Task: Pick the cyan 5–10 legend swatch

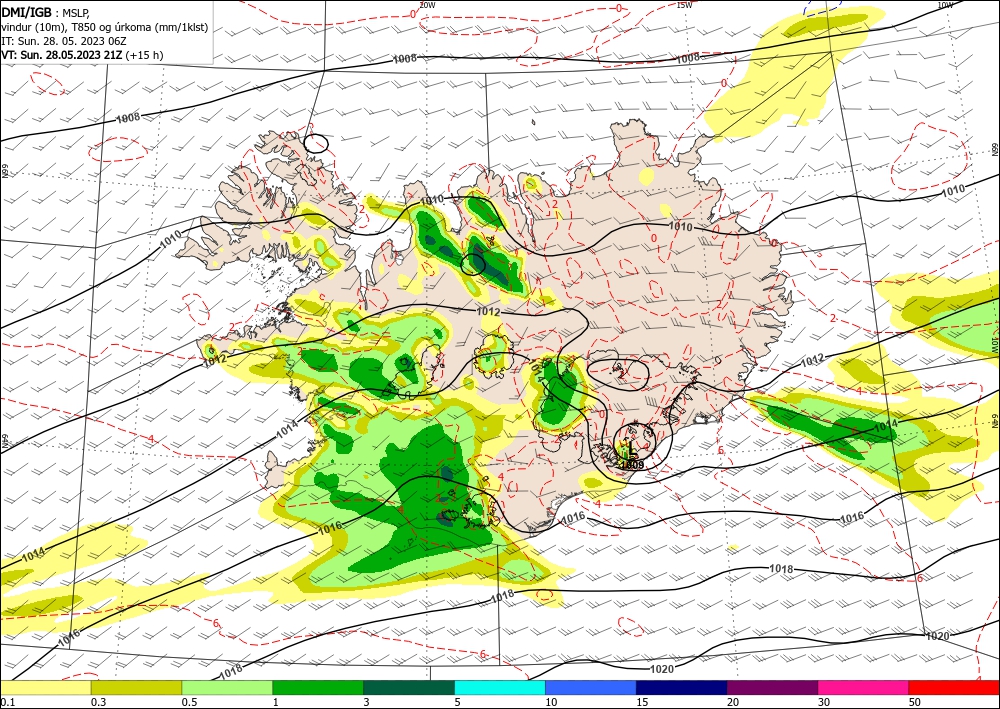Action: click(x=500, y=688)
